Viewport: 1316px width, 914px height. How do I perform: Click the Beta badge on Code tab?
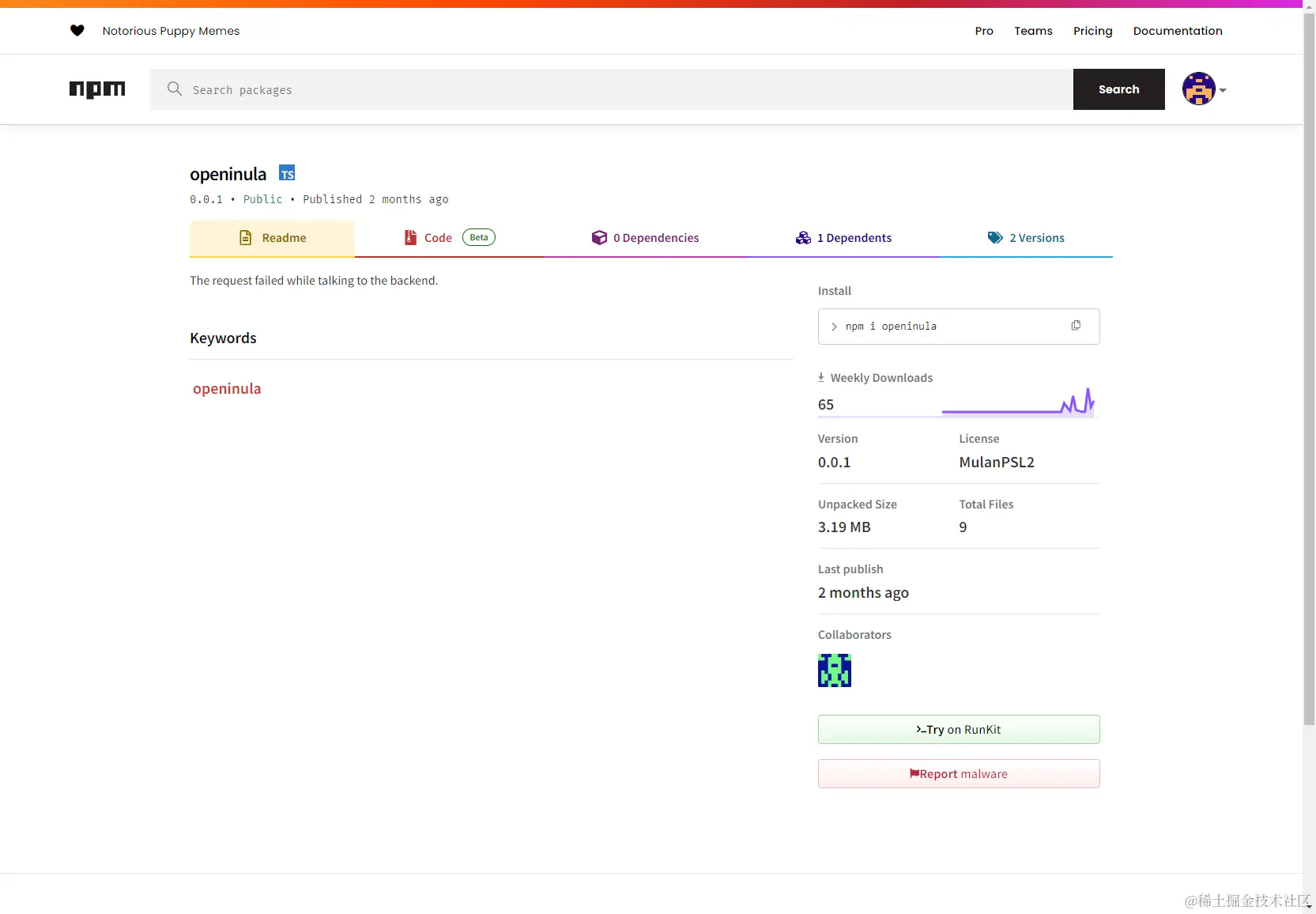point(479,237)
